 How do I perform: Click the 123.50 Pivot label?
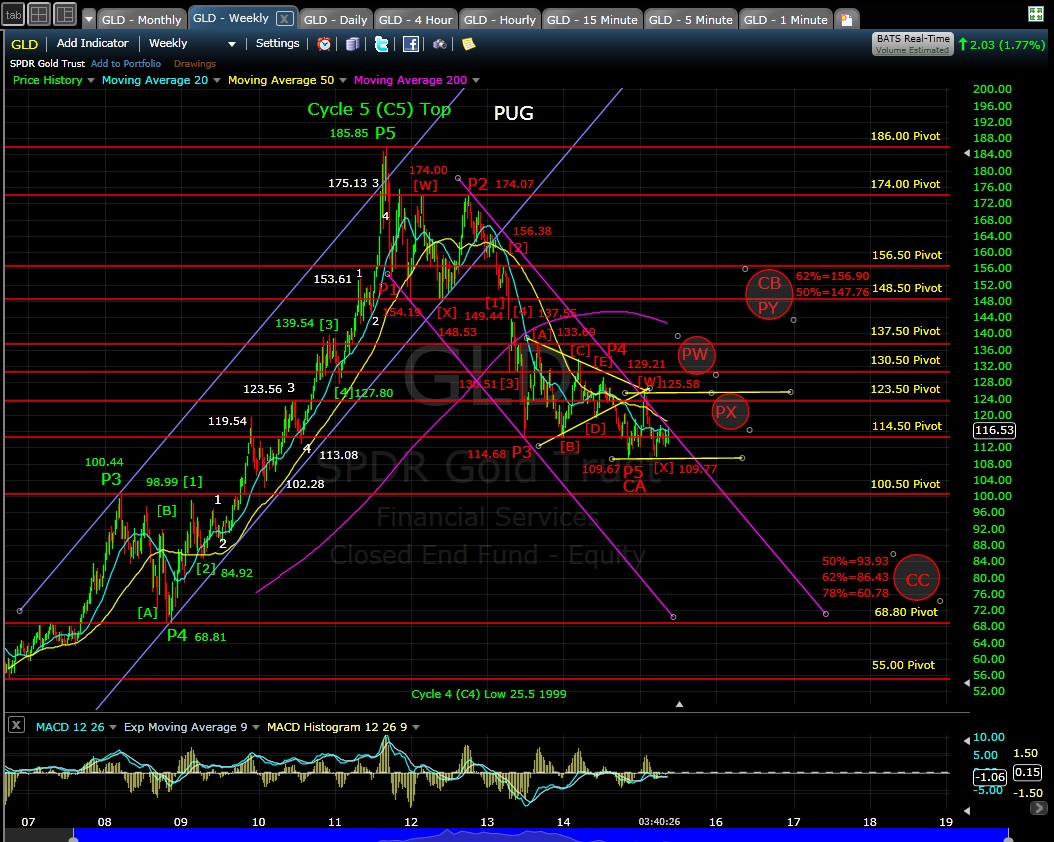(x=905, y=388)
